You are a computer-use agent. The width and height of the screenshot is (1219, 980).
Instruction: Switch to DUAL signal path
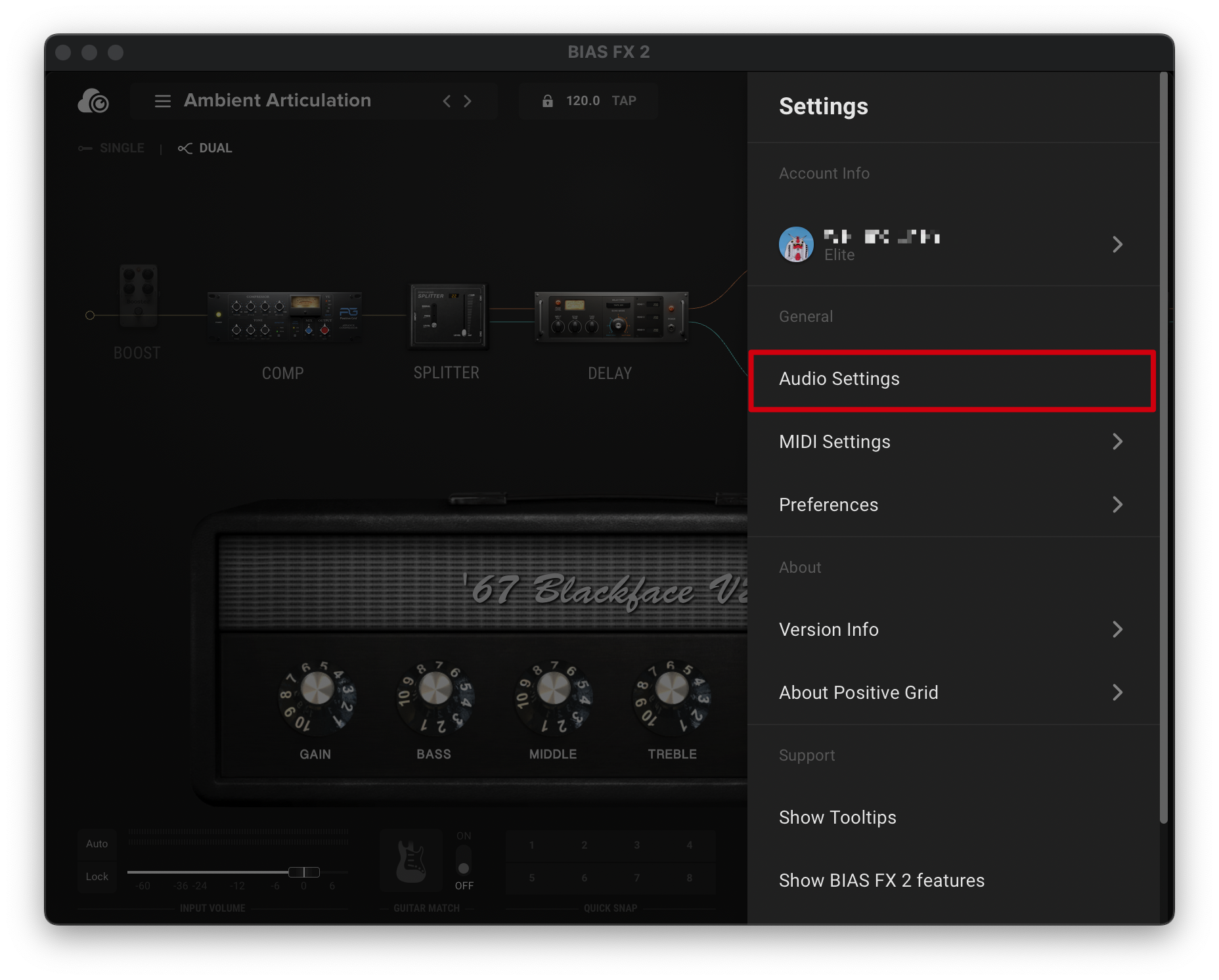click(205, 148)
